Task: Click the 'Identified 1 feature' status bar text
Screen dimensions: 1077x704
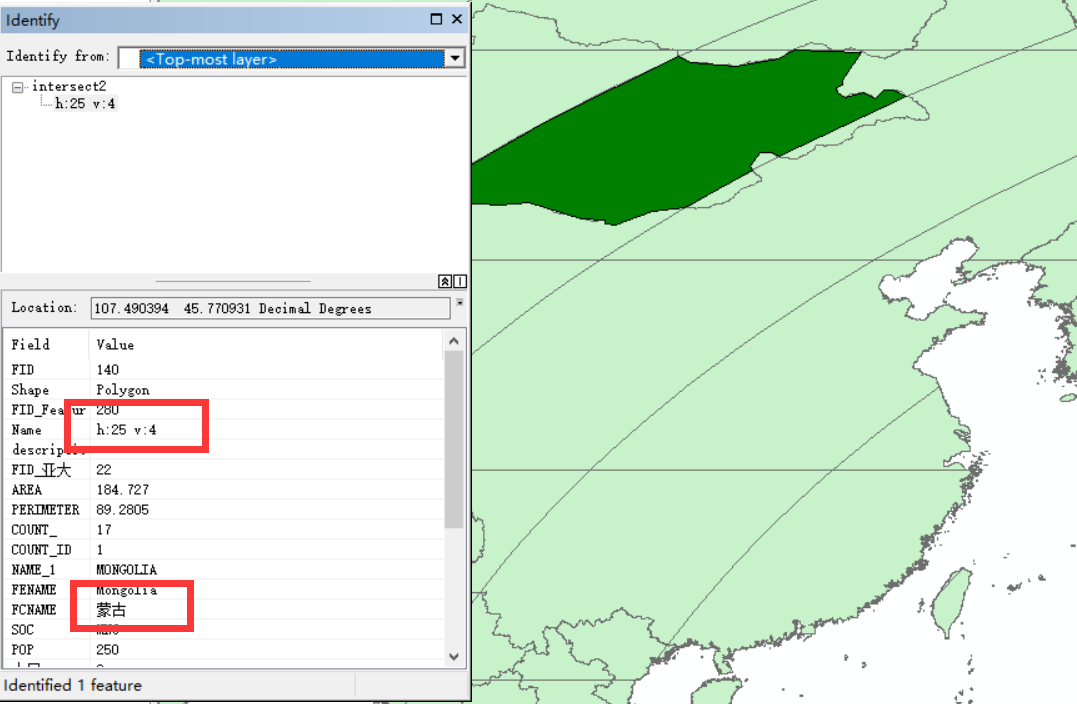Action: 77,685
